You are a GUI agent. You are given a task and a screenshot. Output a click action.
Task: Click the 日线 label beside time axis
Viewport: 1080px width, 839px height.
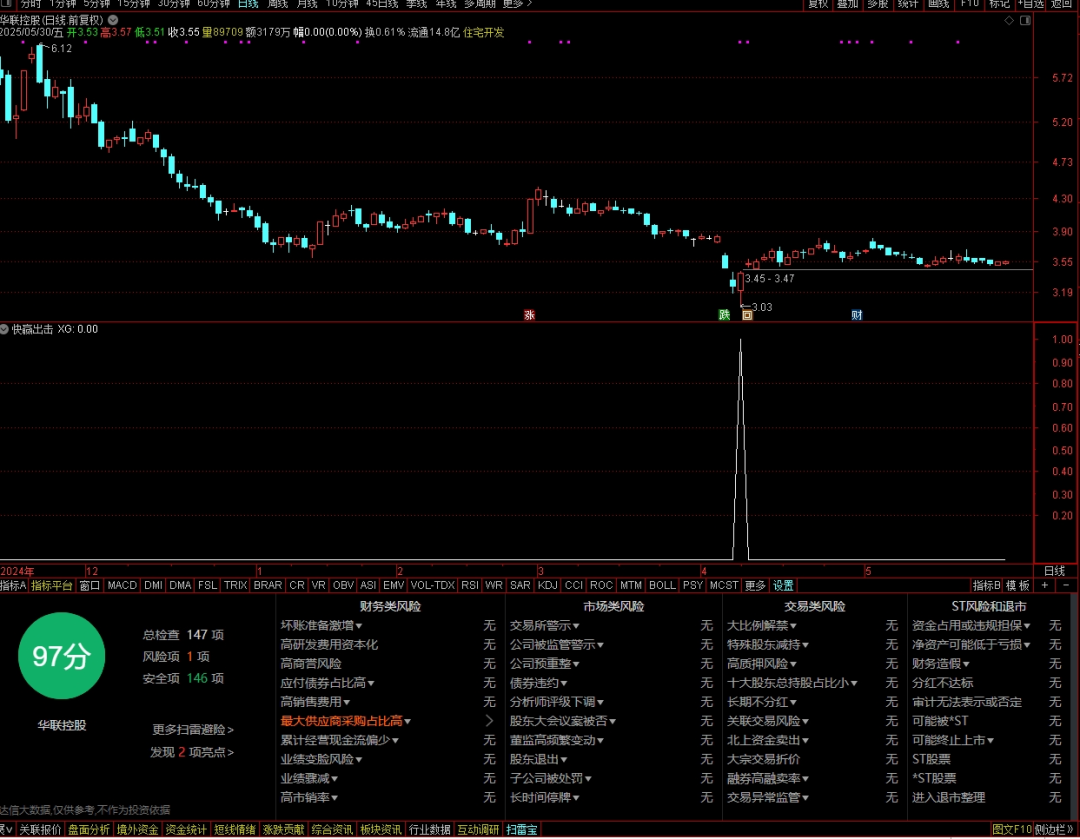point(1055,570)
